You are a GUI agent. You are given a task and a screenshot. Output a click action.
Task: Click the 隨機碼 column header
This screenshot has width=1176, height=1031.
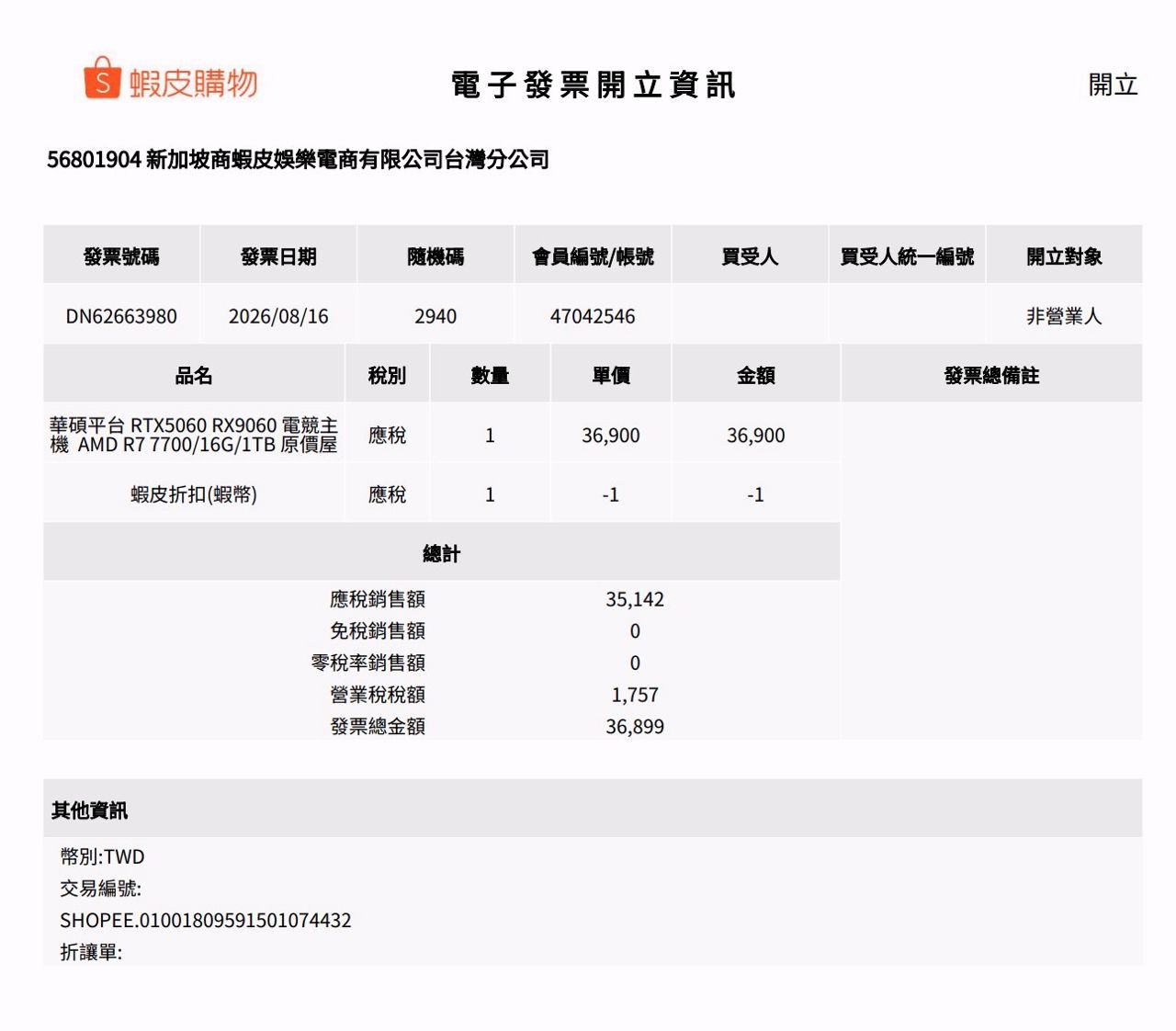(435, 256)
